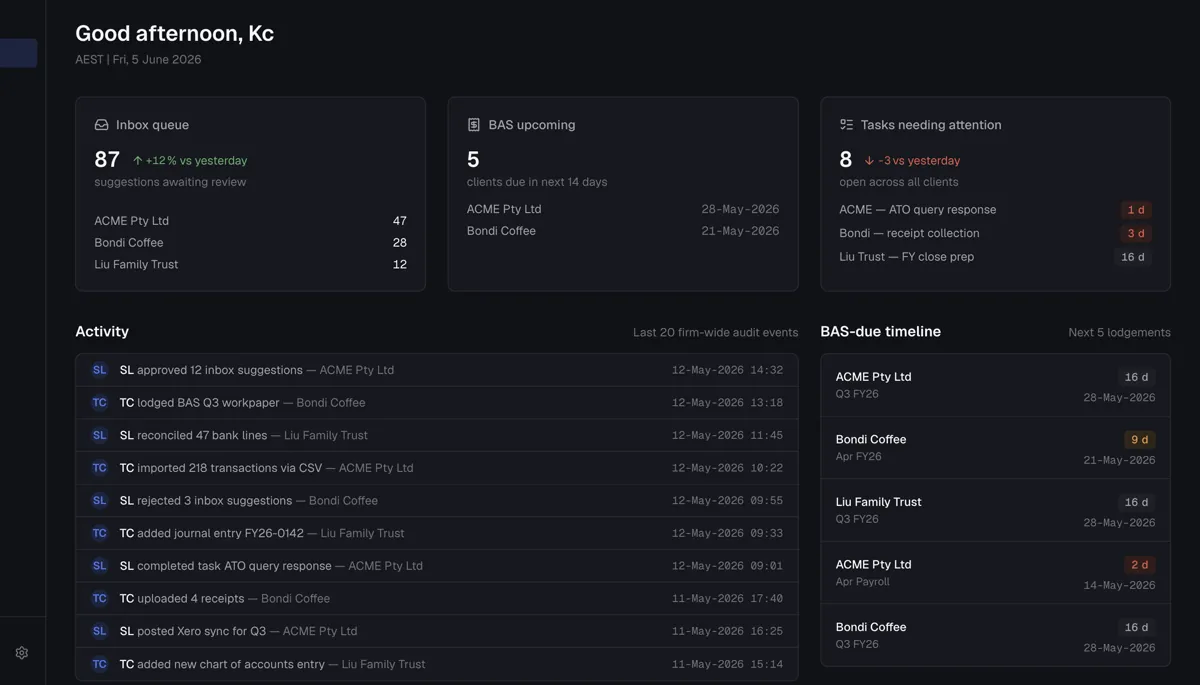Click the 9 d badge on Bondi Coffee Apr FY26
This screenshot has height=685, width=1200.
[x=1139, y=440]
